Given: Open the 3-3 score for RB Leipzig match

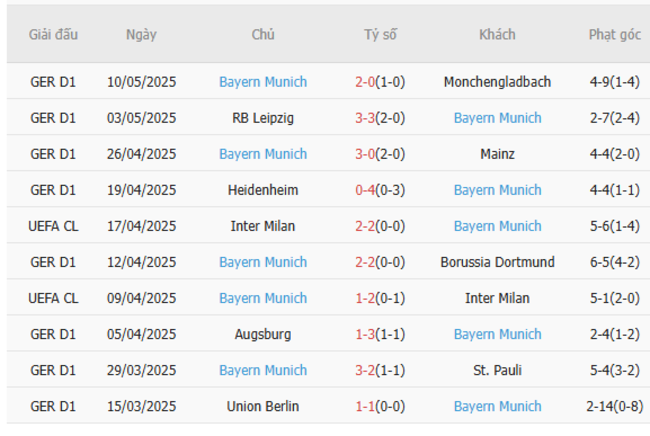Looking at the screenshot, I should (x=367, y=118).
